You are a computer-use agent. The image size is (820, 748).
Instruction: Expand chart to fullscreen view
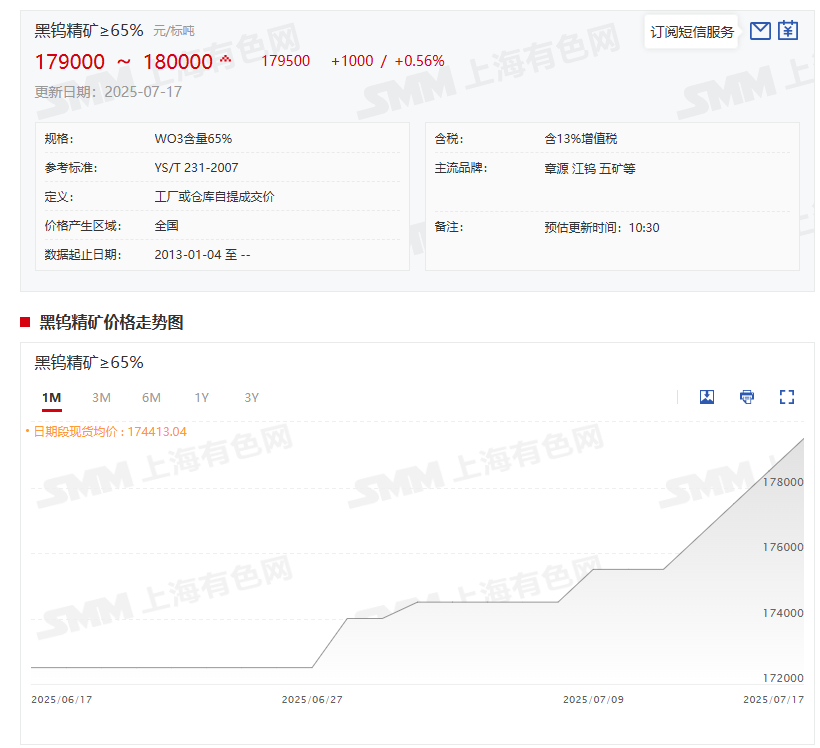(x=787, y=397)
